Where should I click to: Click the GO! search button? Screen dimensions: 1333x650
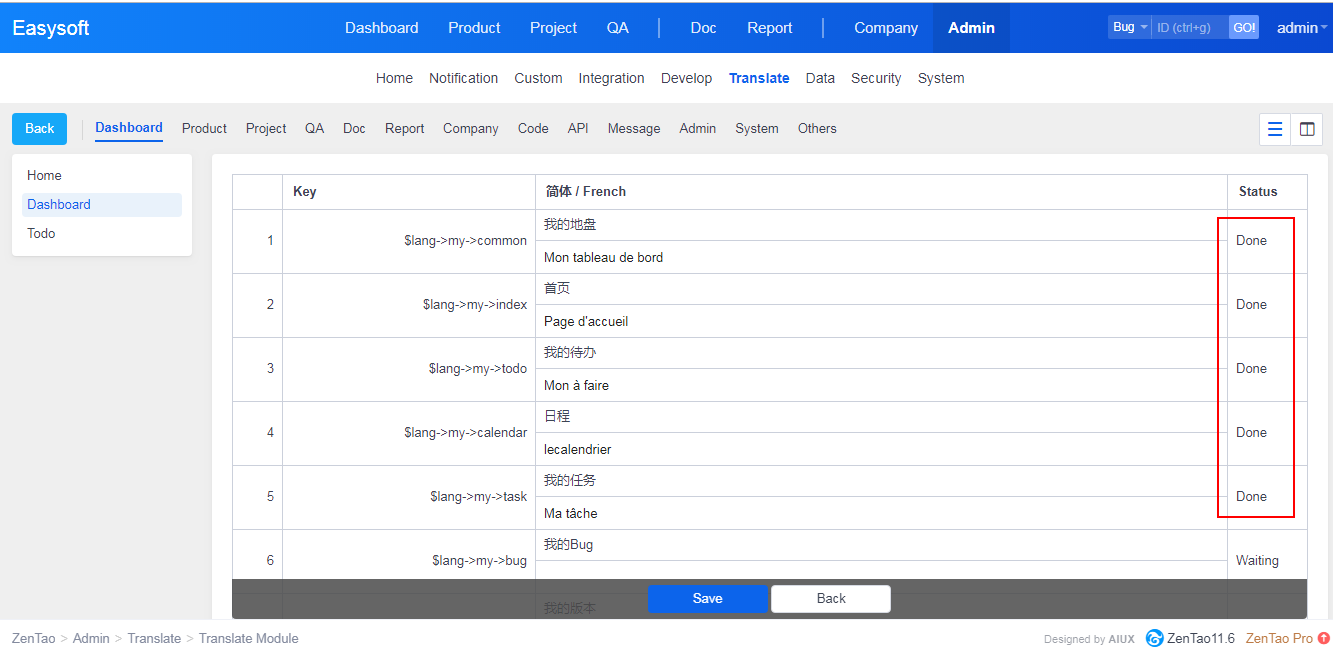point(1244,28)
